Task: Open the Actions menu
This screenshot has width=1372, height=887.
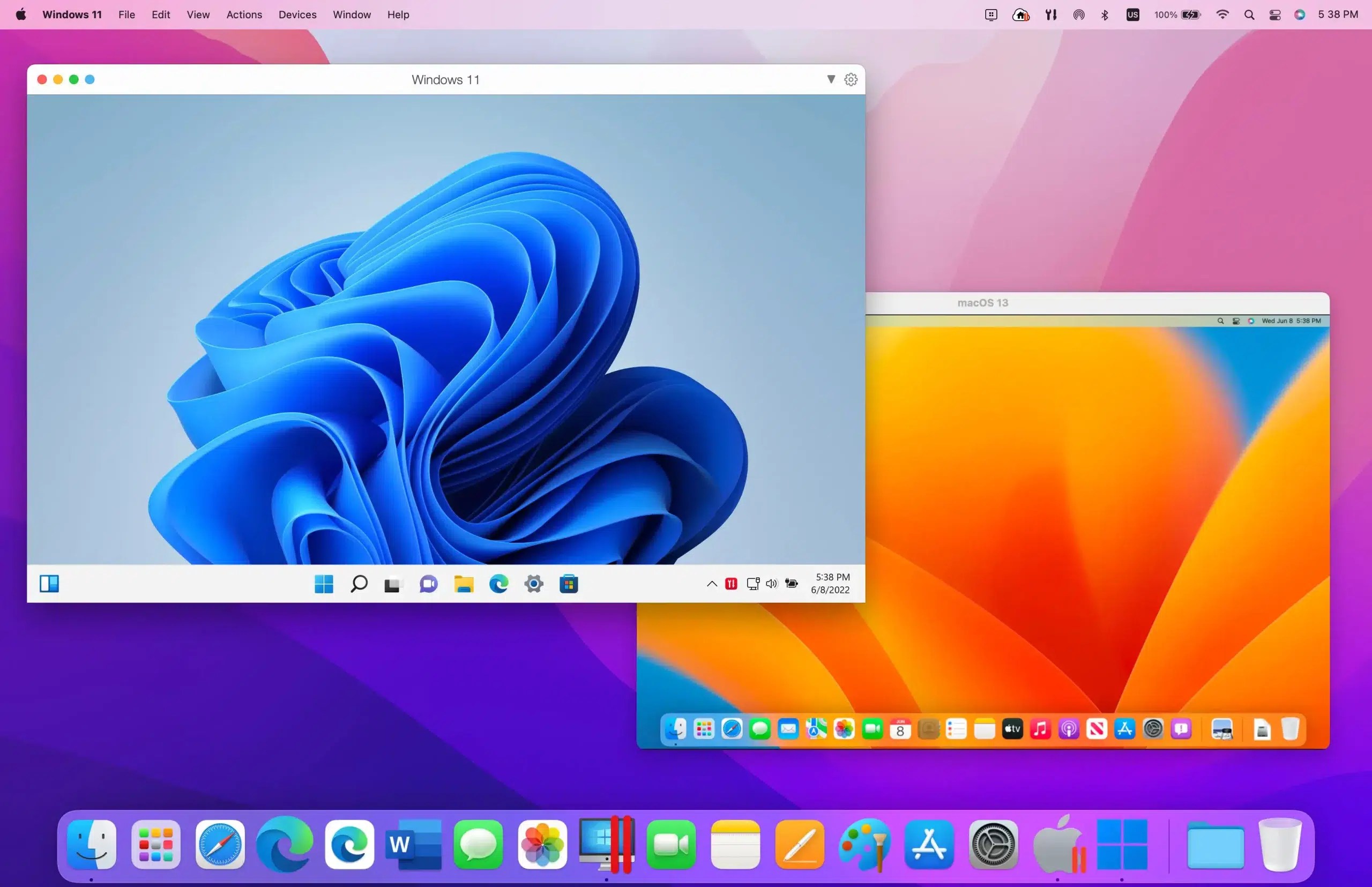Action: [x=244, y=14]
